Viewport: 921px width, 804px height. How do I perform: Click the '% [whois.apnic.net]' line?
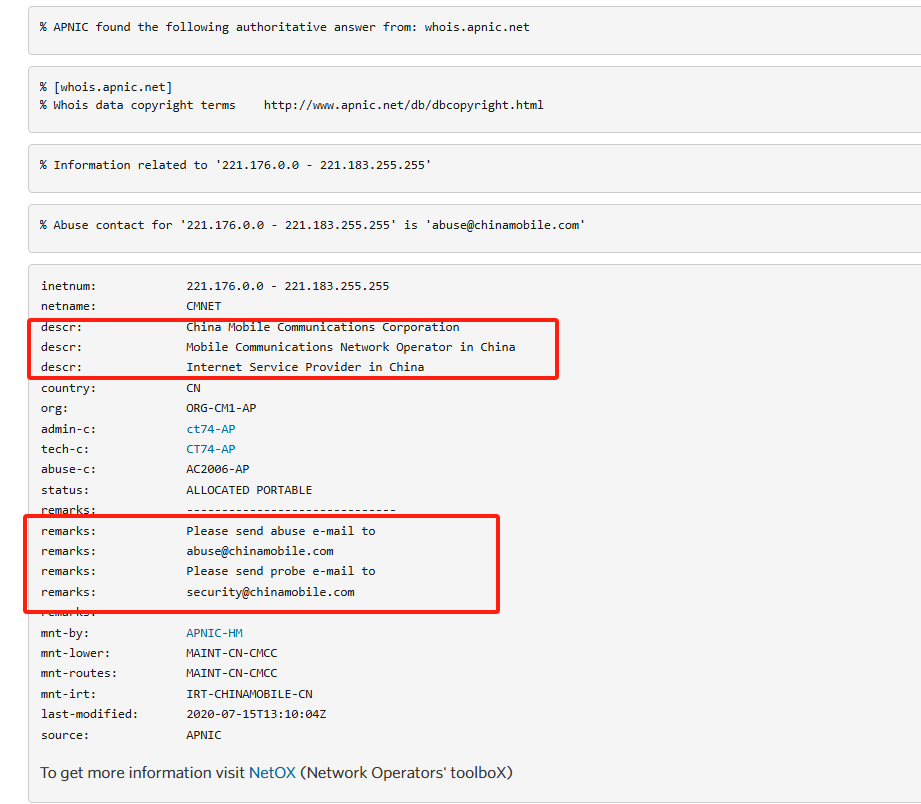pos(106,87)
